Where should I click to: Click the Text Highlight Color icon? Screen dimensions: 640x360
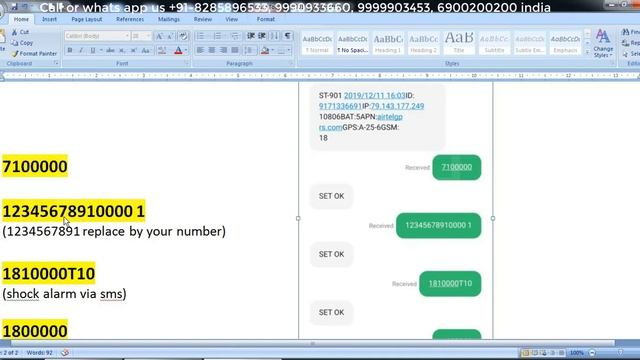[162, 50]
